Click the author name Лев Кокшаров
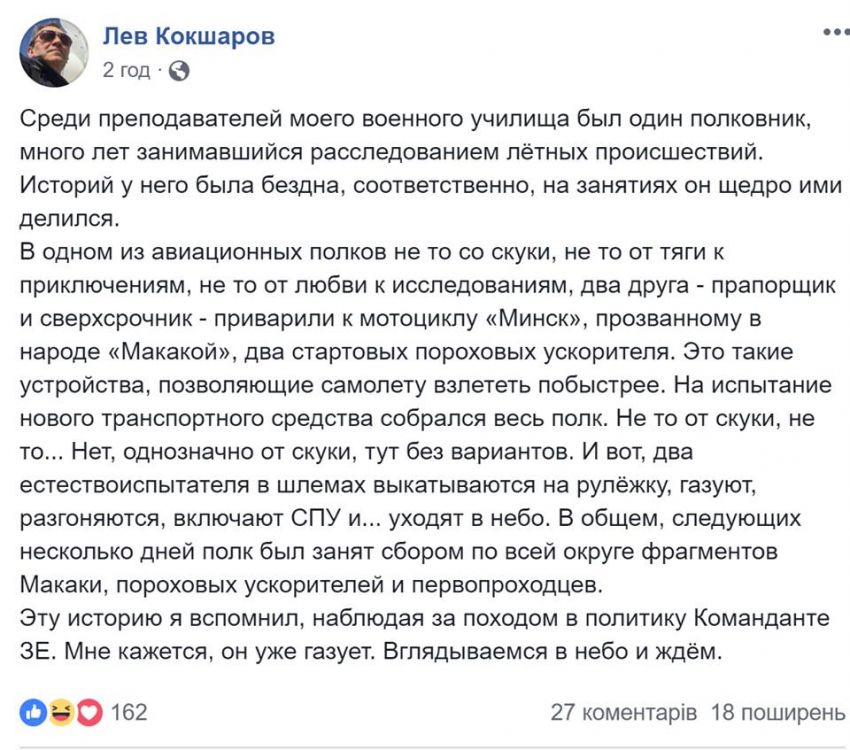 (x=189, y=36)
